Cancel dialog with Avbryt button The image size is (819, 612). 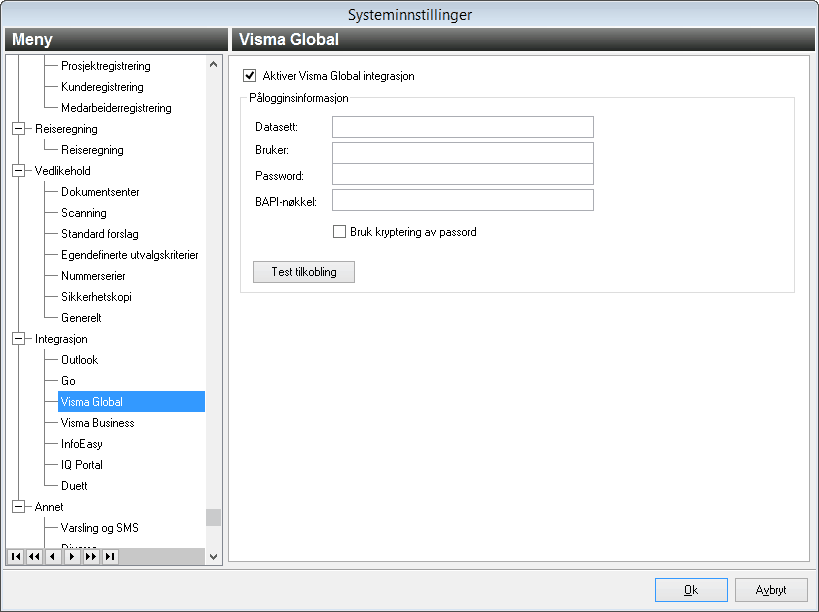pos(771,590)
